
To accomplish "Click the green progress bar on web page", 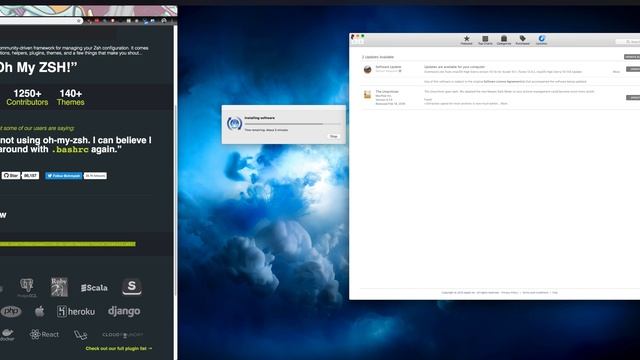I will (x=68, y=244).
